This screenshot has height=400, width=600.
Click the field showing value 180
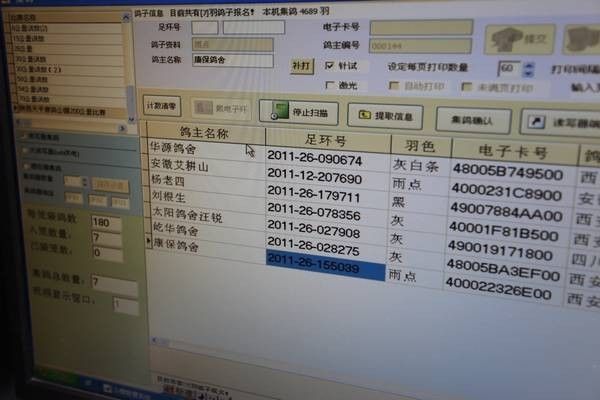(106, 222)
